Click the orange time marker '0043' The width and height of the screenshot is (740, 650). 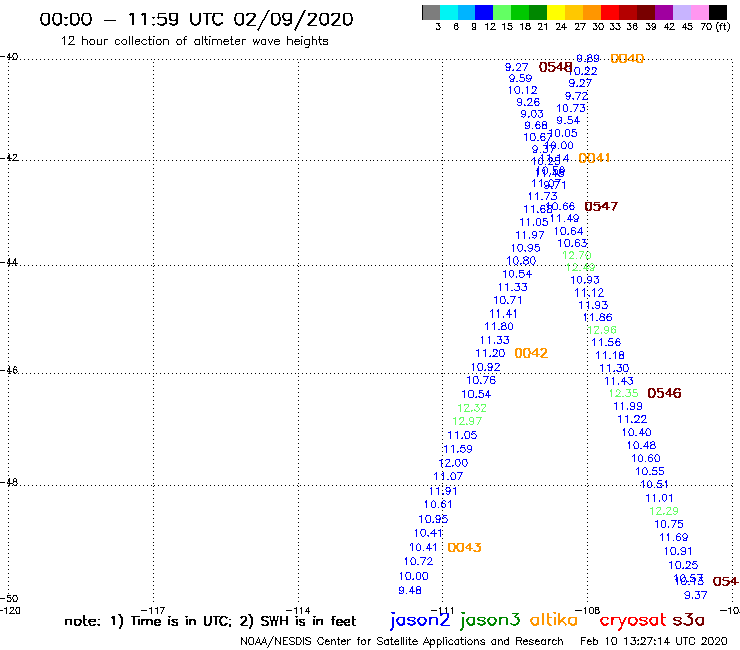[464, 548]
